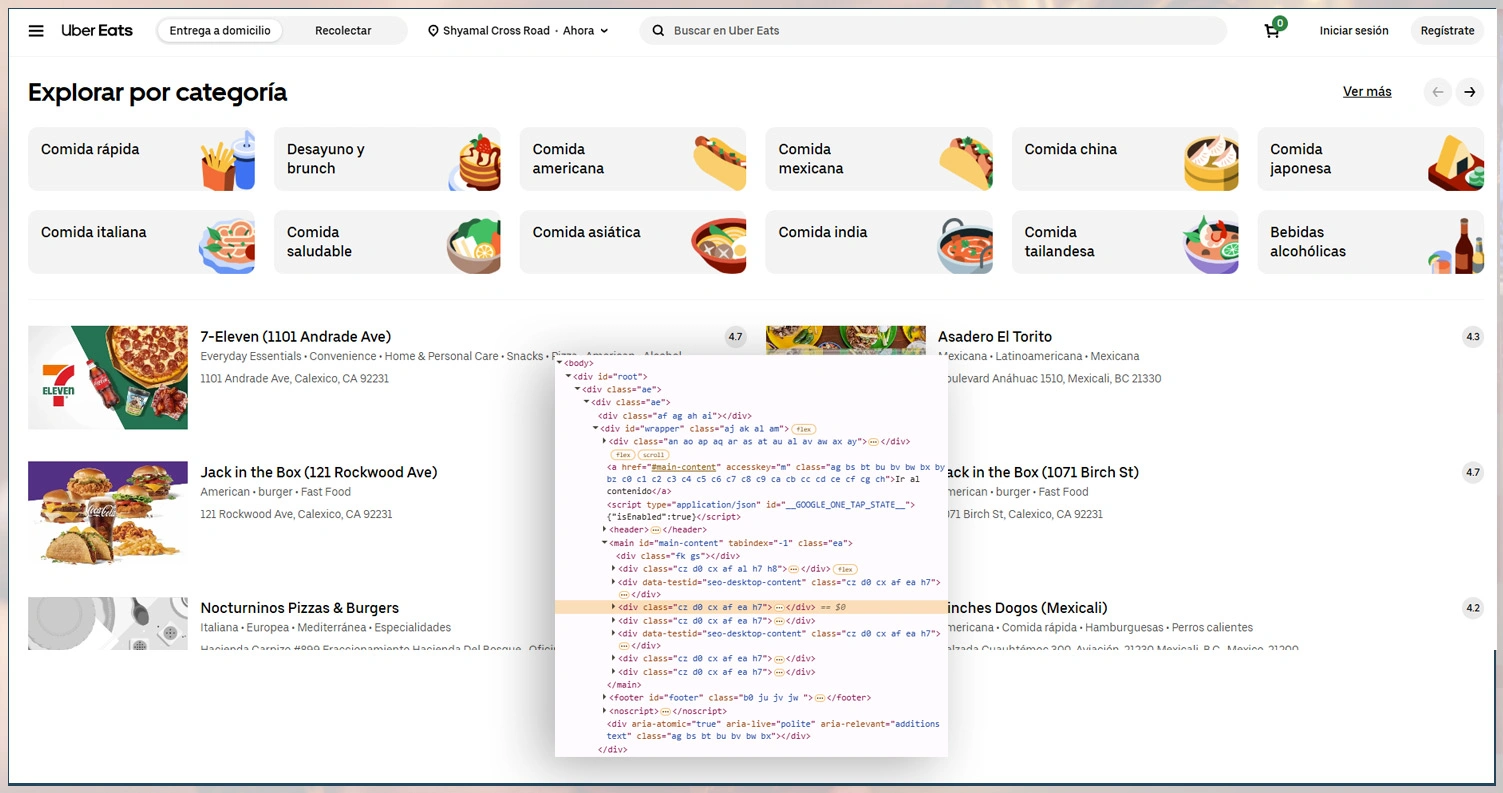Select the Comida americana hot dog icon
1503x793 pixels.
click(720, 162)
